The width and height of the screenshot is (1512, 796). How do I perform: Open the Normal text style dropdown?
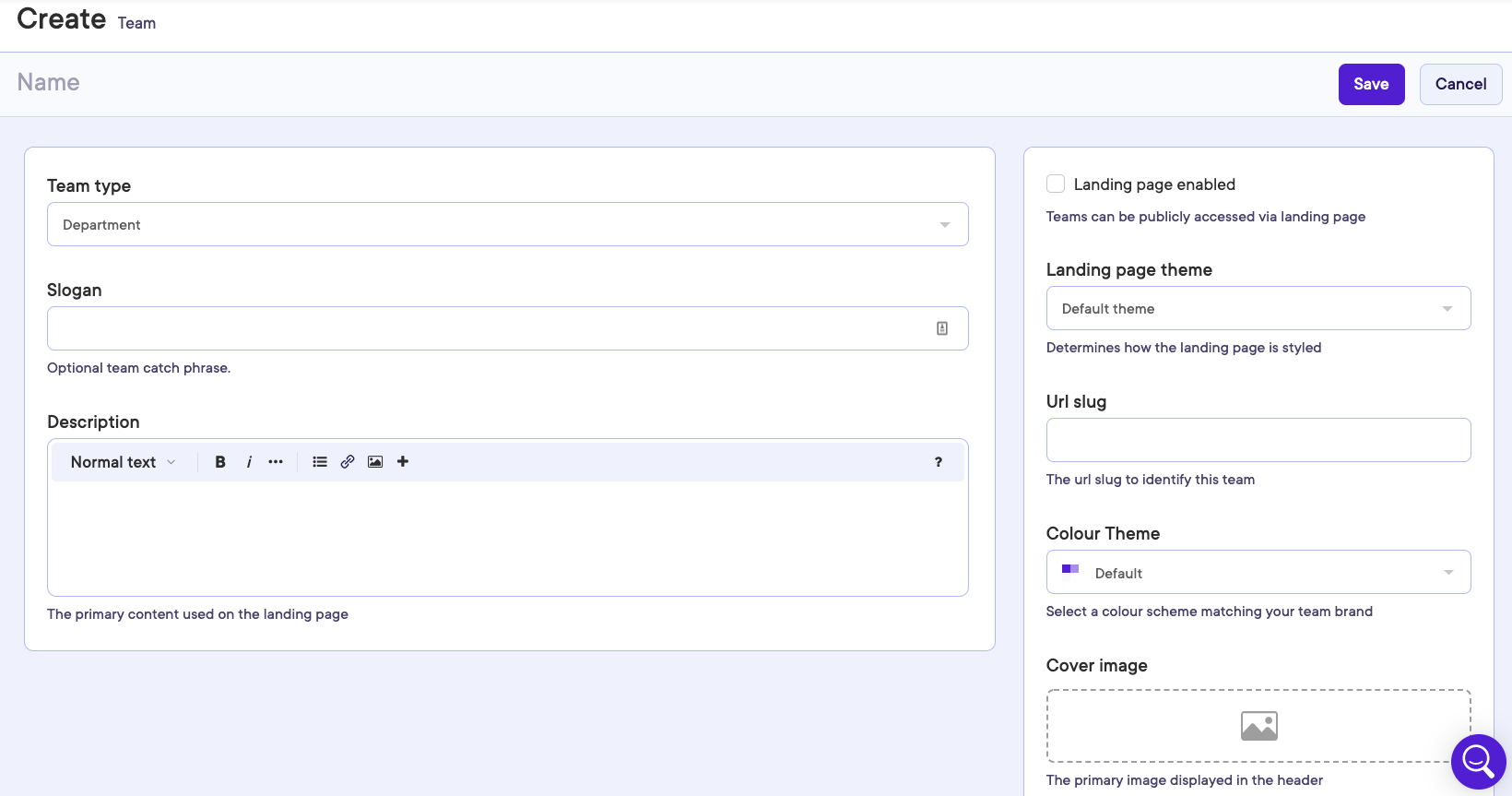coord(123,462)
